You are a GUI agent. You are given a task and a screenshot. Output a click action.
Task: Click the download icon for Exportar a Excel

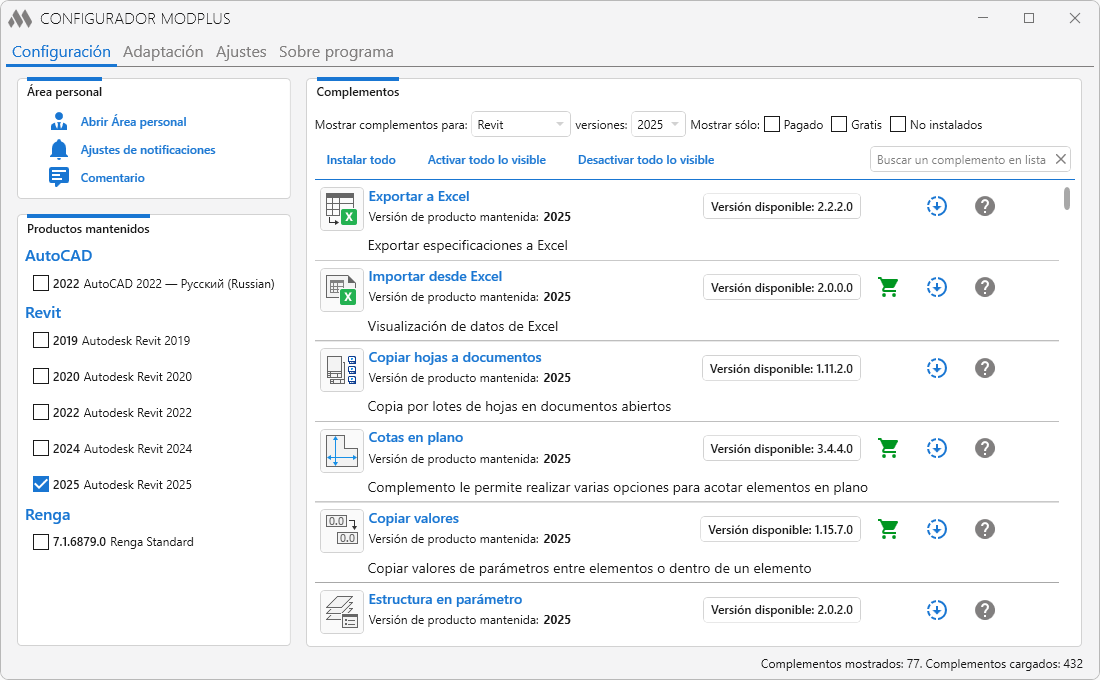(x=937, y=206)
